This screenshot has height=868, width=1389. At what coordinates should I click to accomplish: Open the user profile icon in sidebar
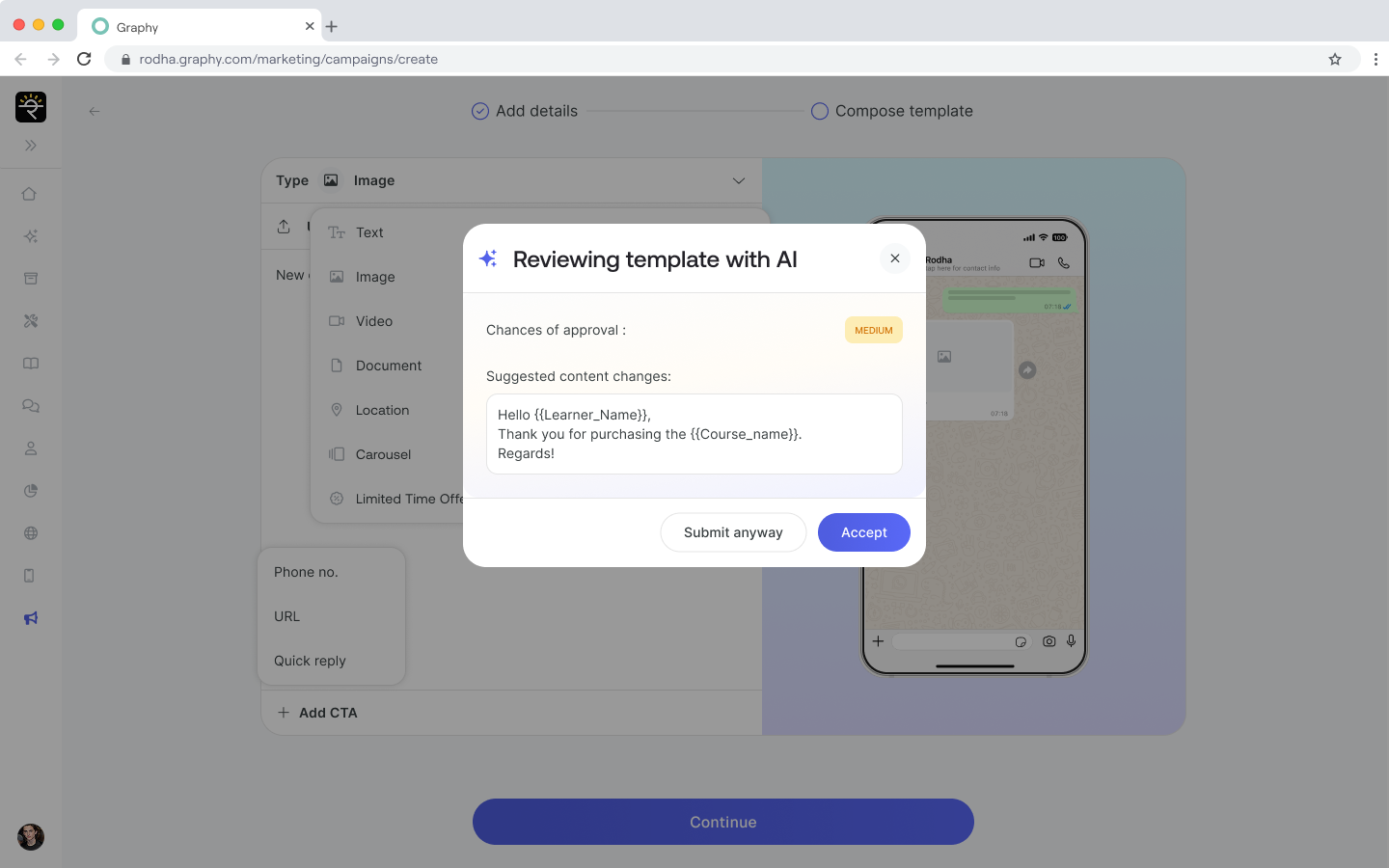(x=31, y=448)
